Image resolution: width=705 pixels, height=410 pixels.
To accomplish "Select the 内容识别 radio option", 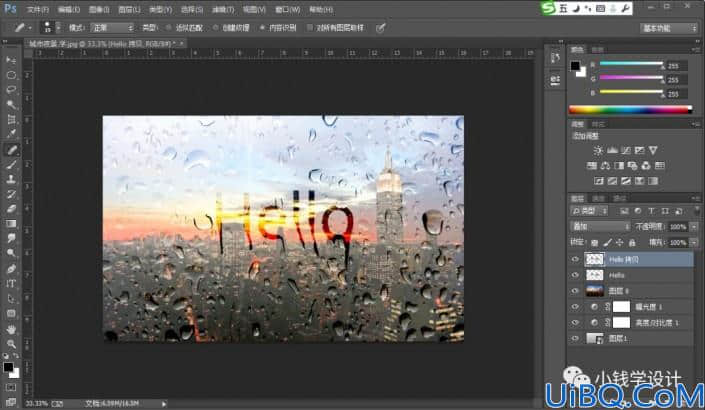I will click(x=262, y=28).
